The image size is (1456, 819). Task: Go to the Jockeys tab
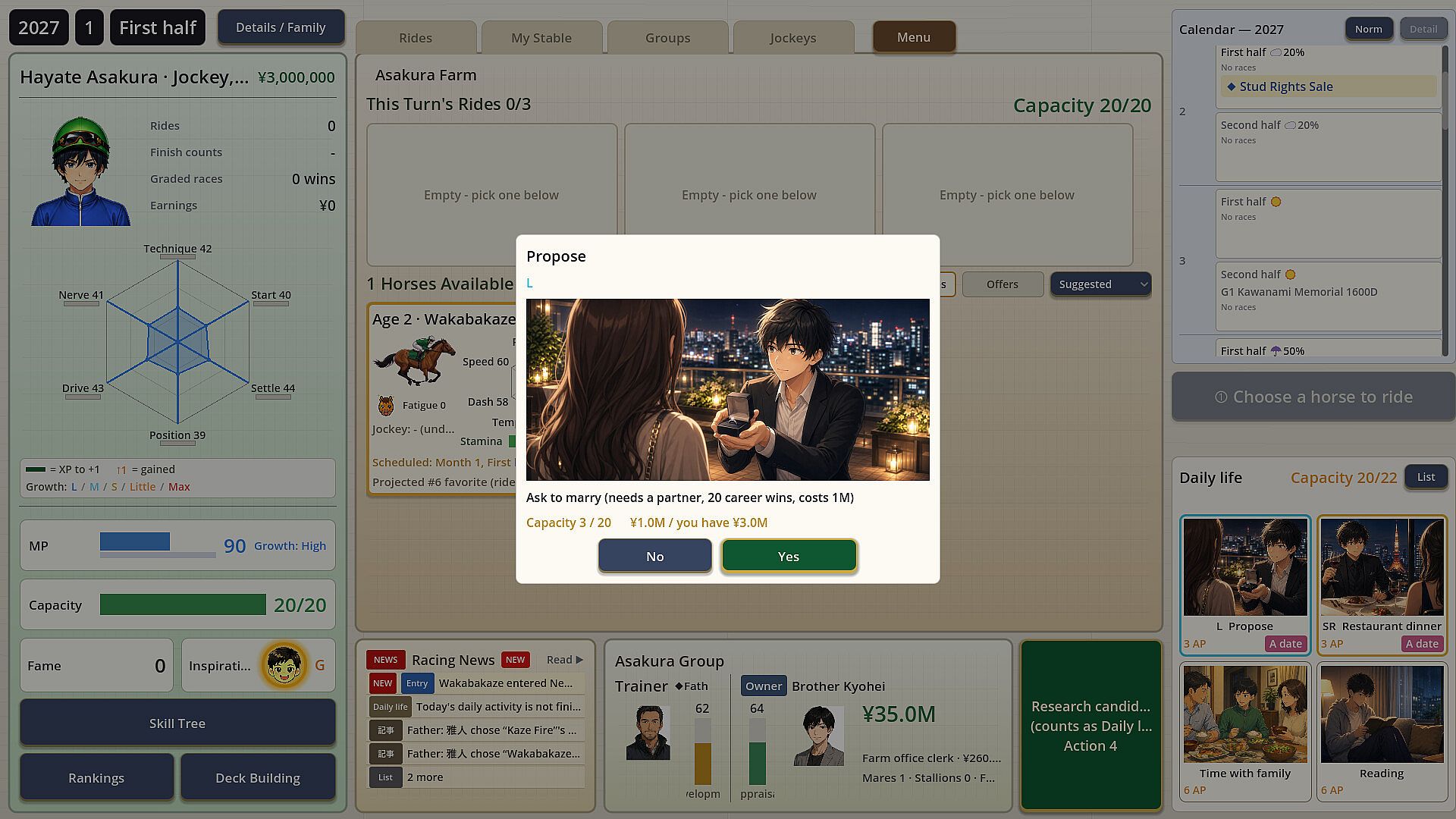(793, 38)
